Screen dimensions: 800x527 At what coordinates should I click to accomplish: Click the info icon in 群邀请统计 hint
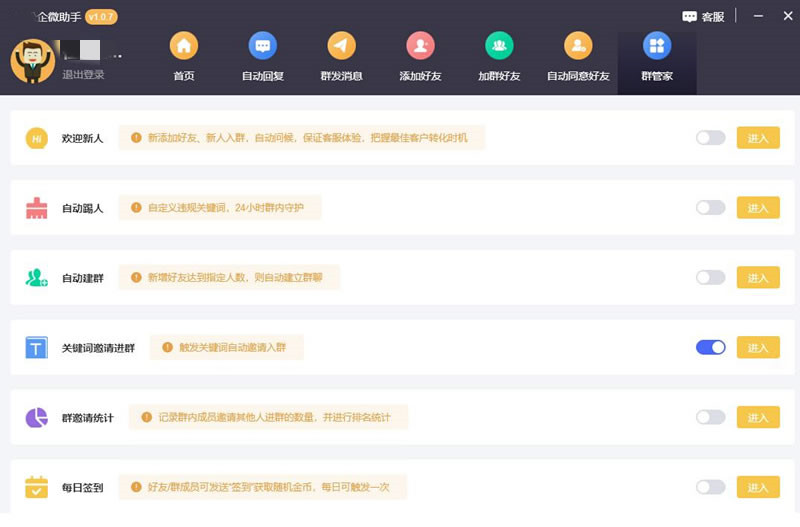147,417
